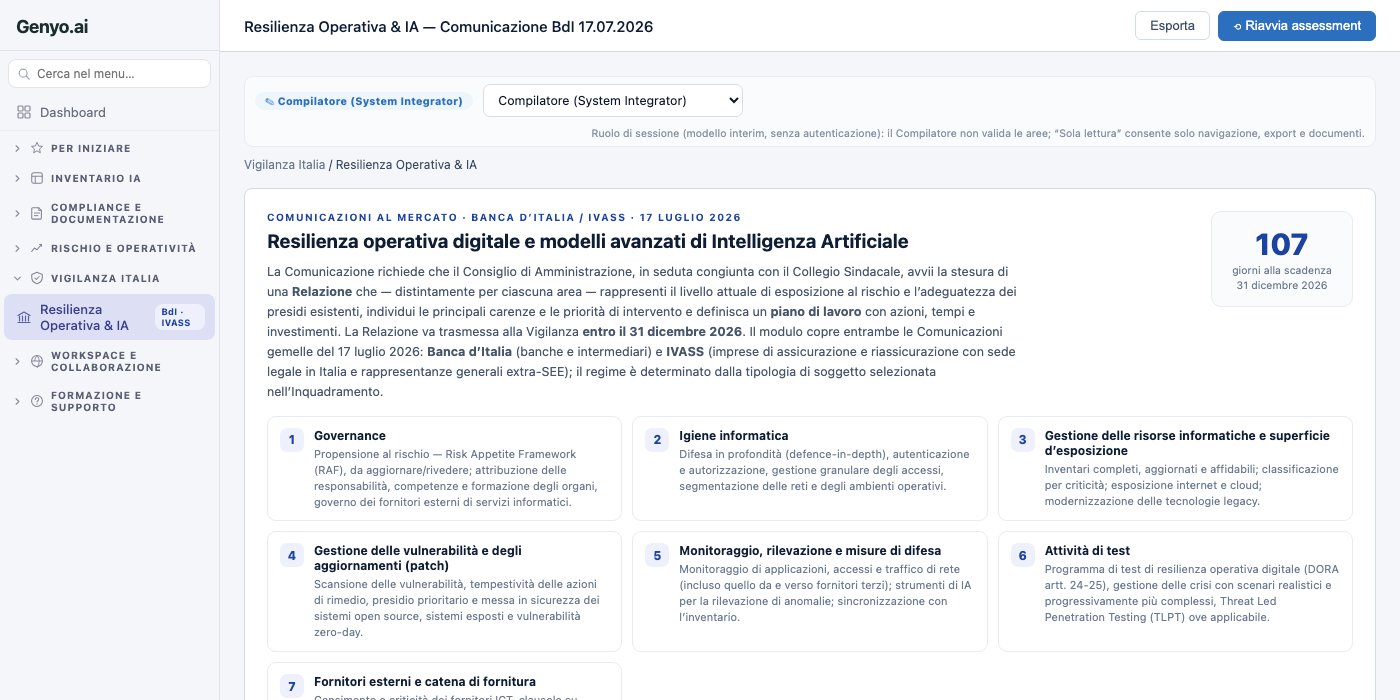The height and width of the screenshot is (700, 1400).
Task: Click the Ruolo di sessione note text
Action: 977,133
